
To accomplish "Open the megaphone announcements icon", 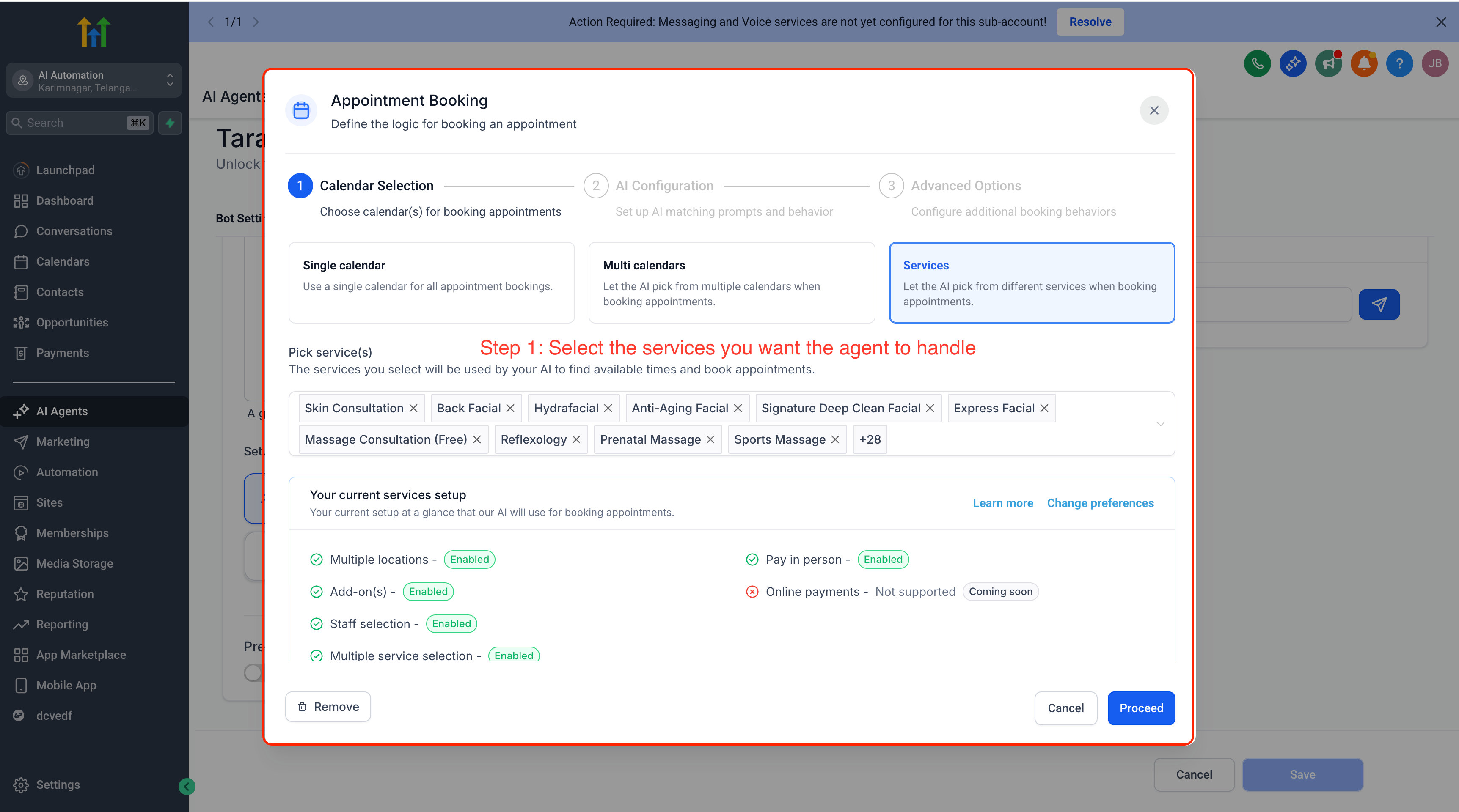I will tap(1329, 63).
